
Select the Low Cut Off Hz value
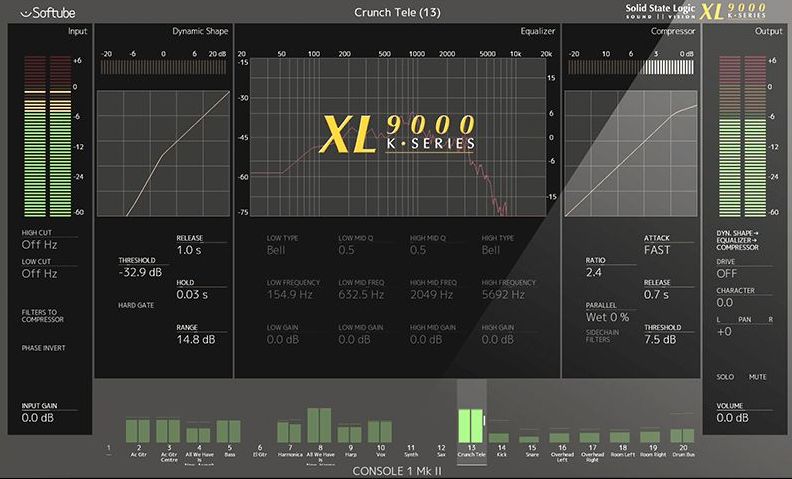tap(39, 273)
